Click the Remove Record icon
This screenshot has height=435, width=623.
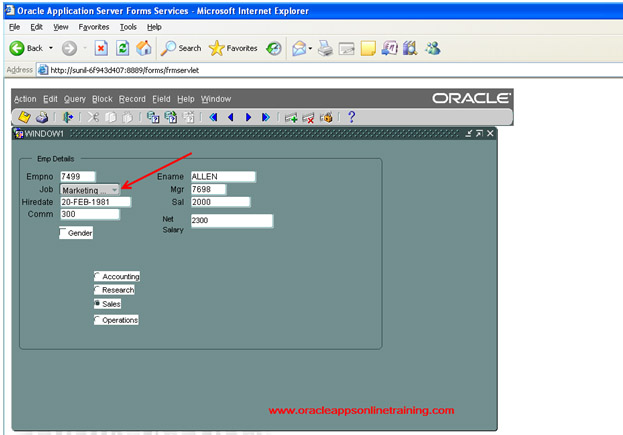point(308,117)
